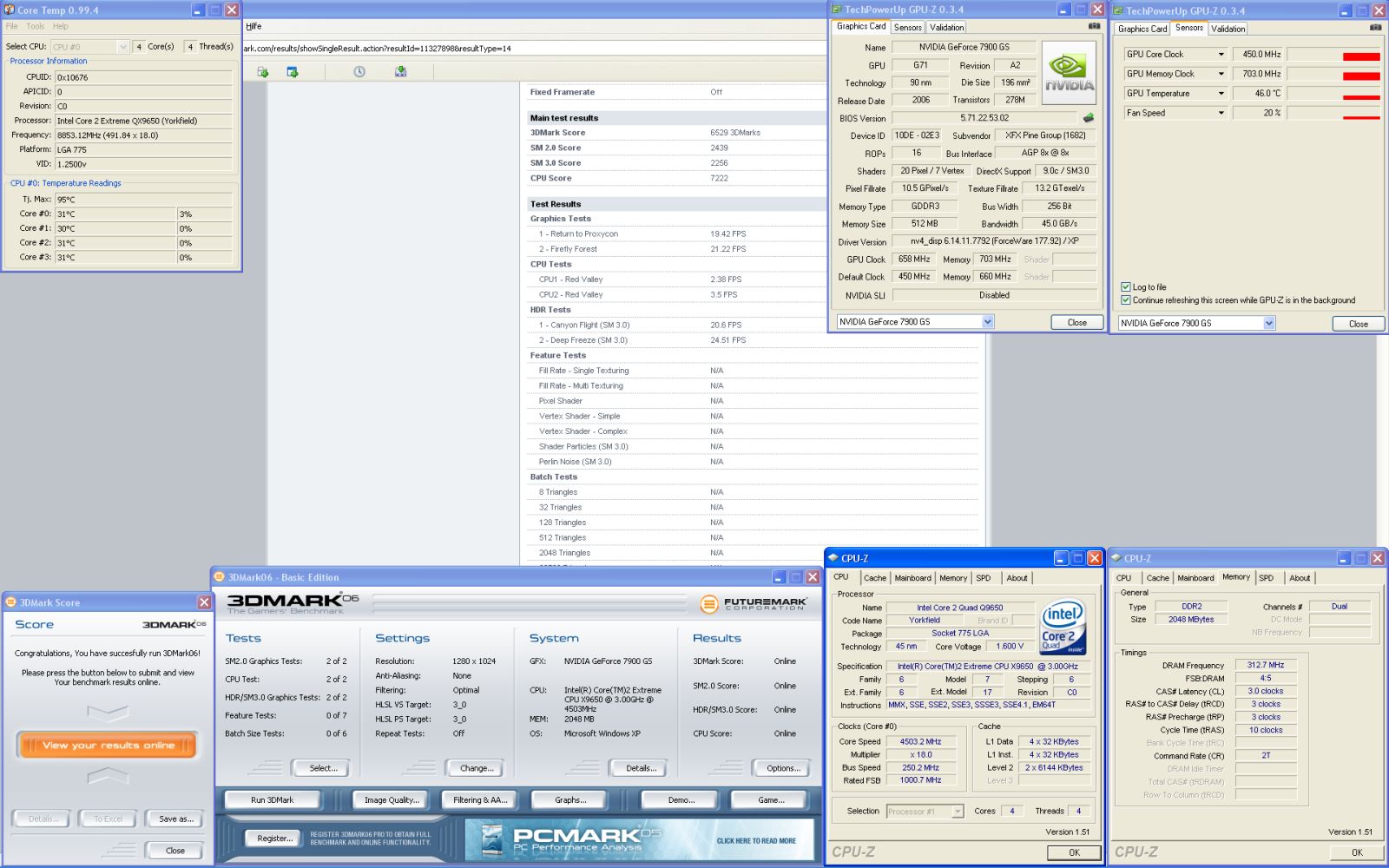1389x868 pixels.
Task: Open the Mainboard tab in left CPU-Z window
Action: pyautogui.click(x=912, y=578)
